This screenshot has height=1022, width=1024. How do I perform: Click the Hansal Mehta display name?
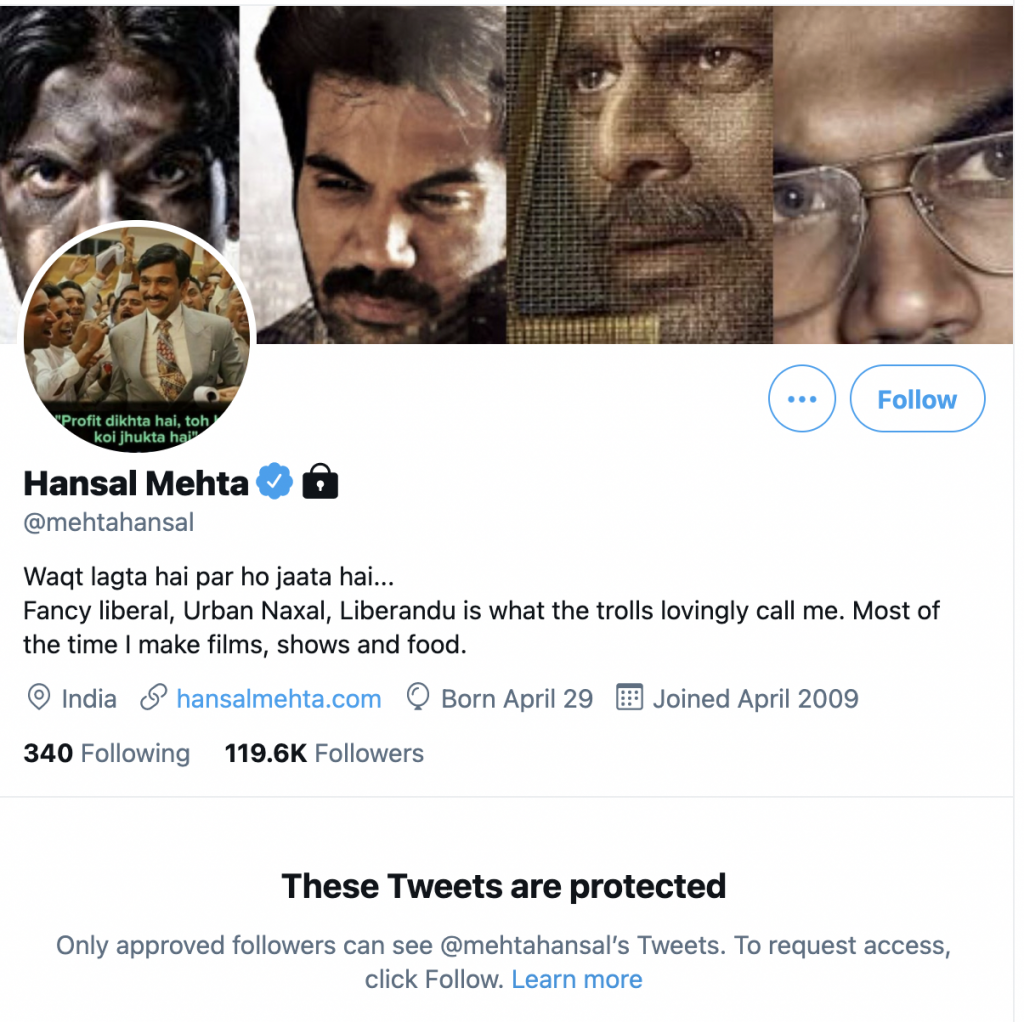136,483
